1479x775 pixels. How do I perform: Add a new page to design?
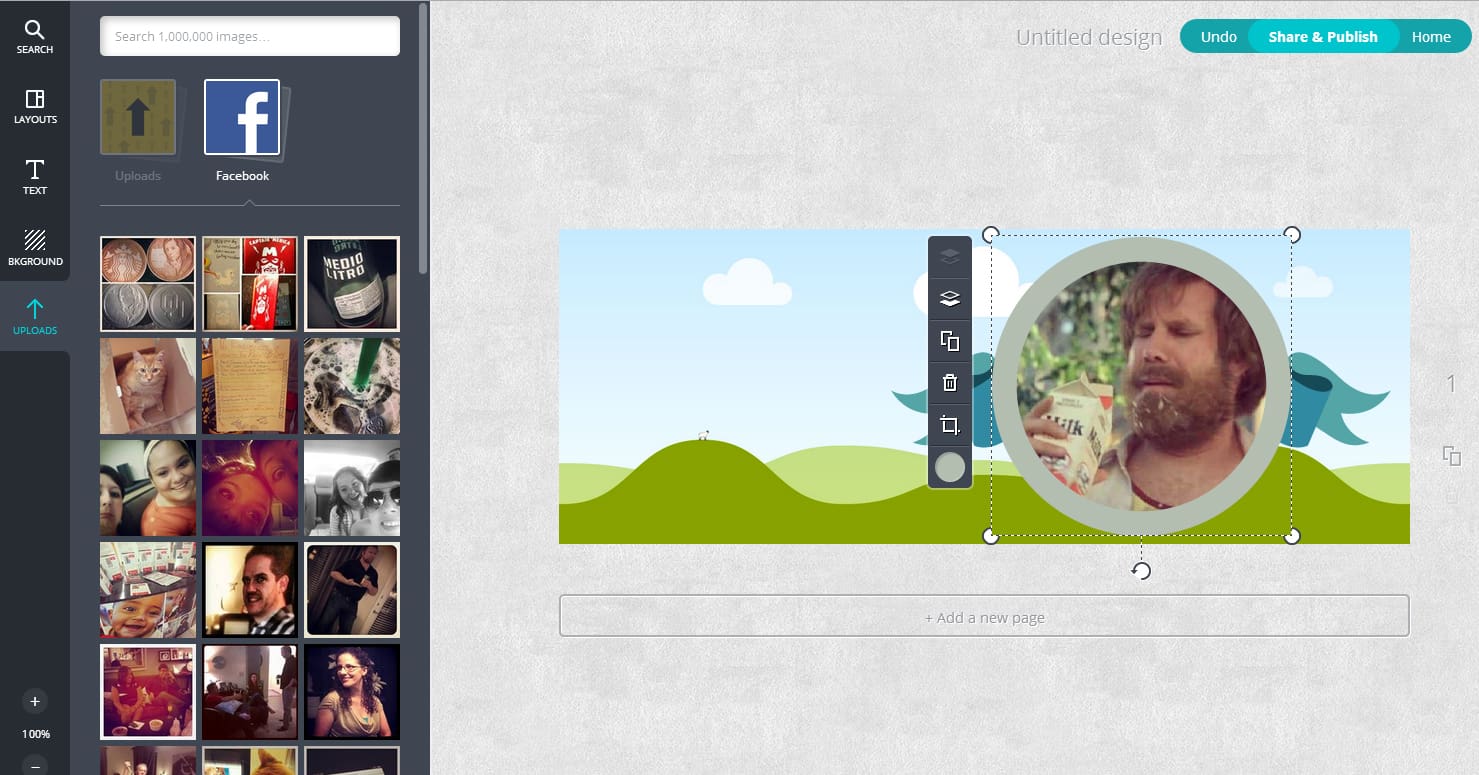click(984, 617)
